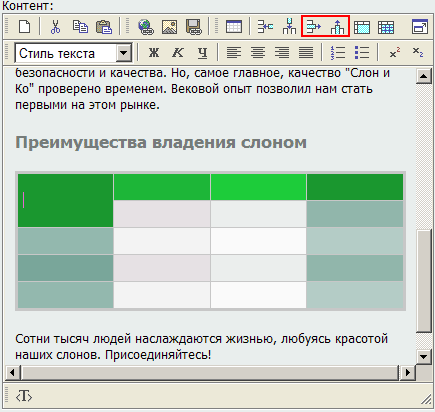The height and width of the screenshot is (412, 435).
Task: Insert hyperlink with the globe icon
Action: click(146, 27)
